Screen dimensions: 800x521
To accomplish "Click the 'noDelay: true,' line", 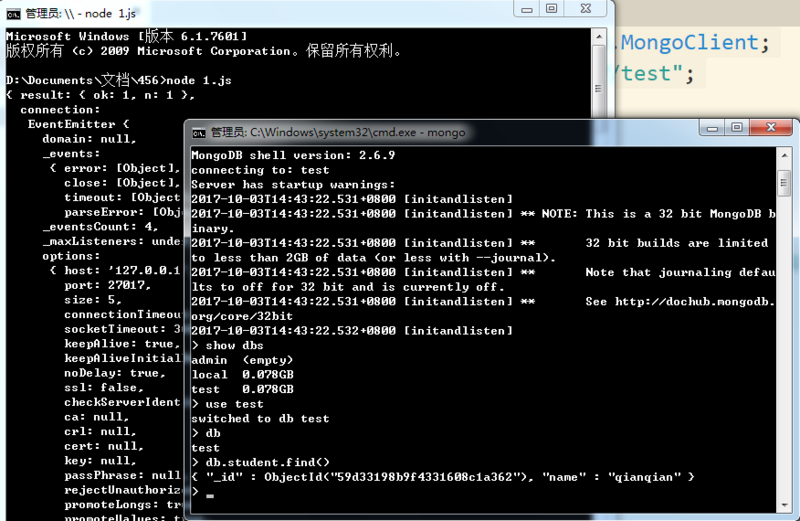I will click(x=115, y=373).
